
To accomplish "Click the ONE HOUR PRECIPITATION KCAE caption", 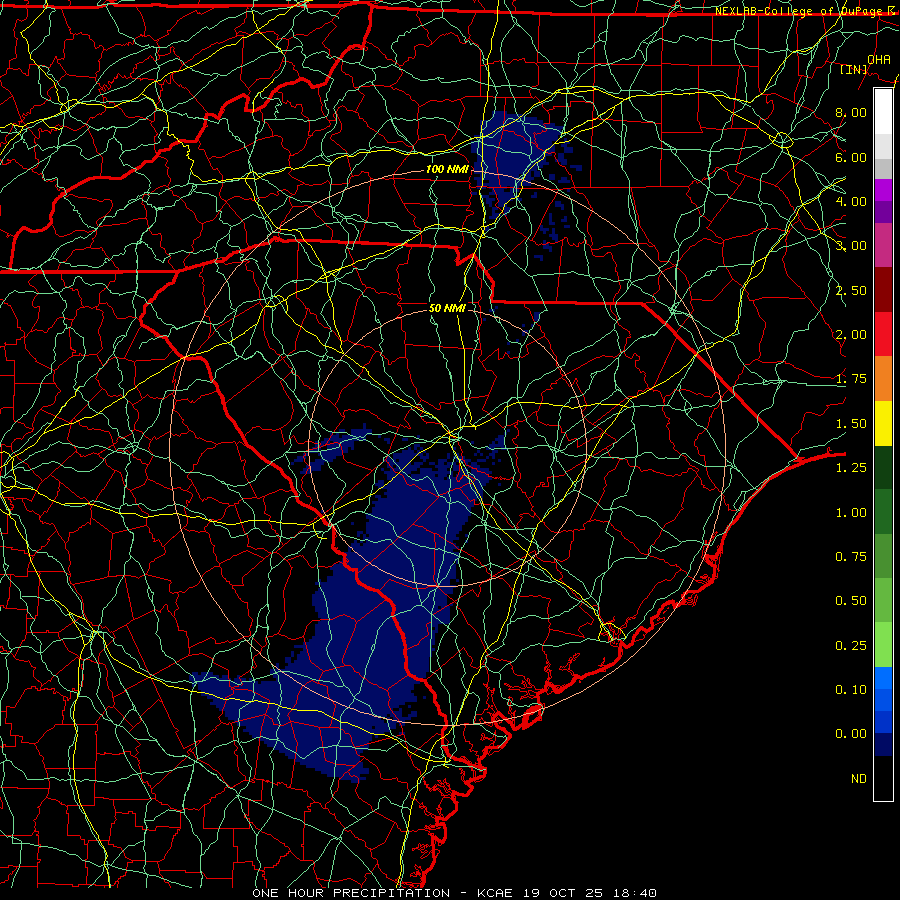I will tap(454, 893).
